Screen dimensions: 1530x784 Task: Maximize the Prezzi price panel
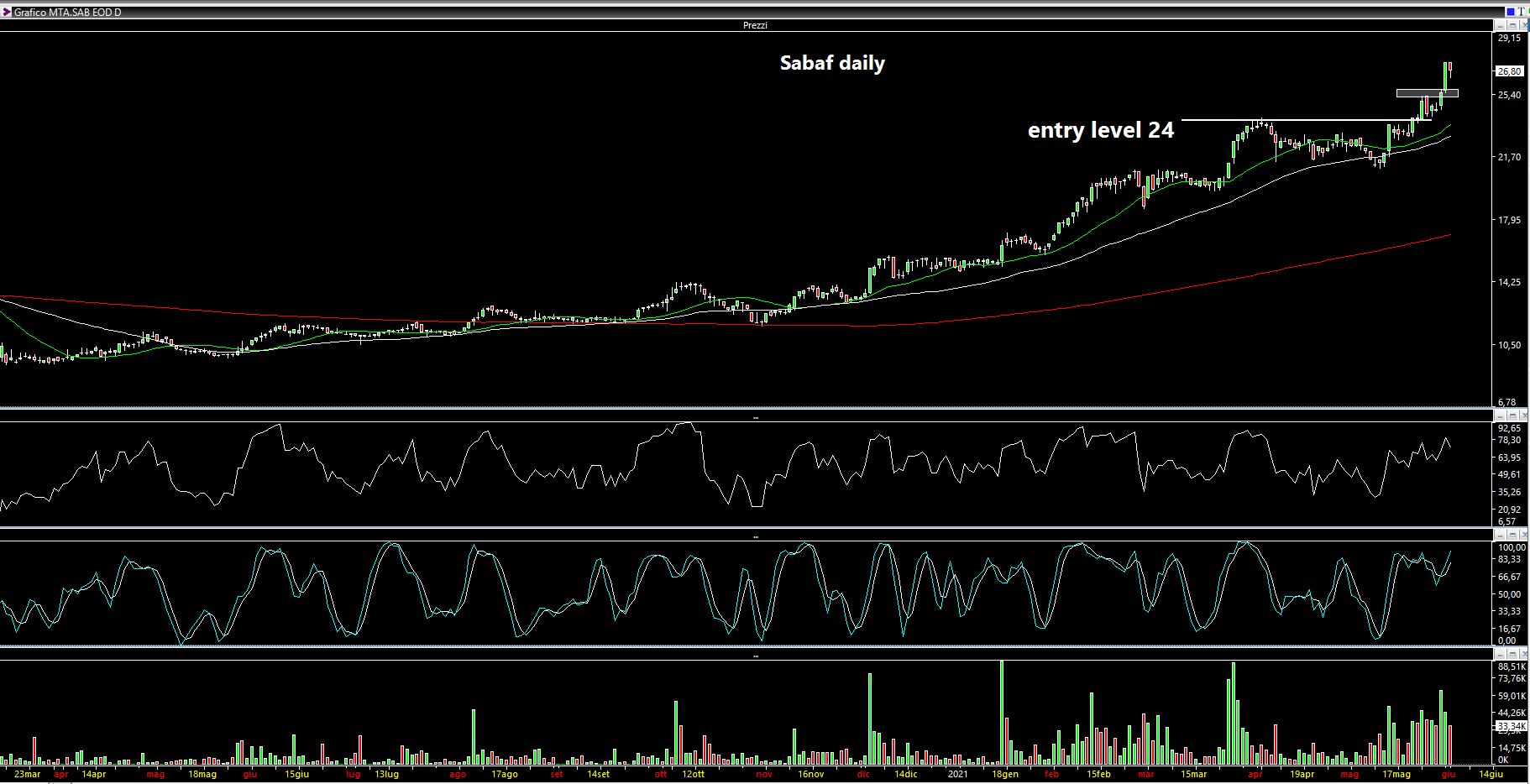pyautogui.click(x=1512, y=25)
